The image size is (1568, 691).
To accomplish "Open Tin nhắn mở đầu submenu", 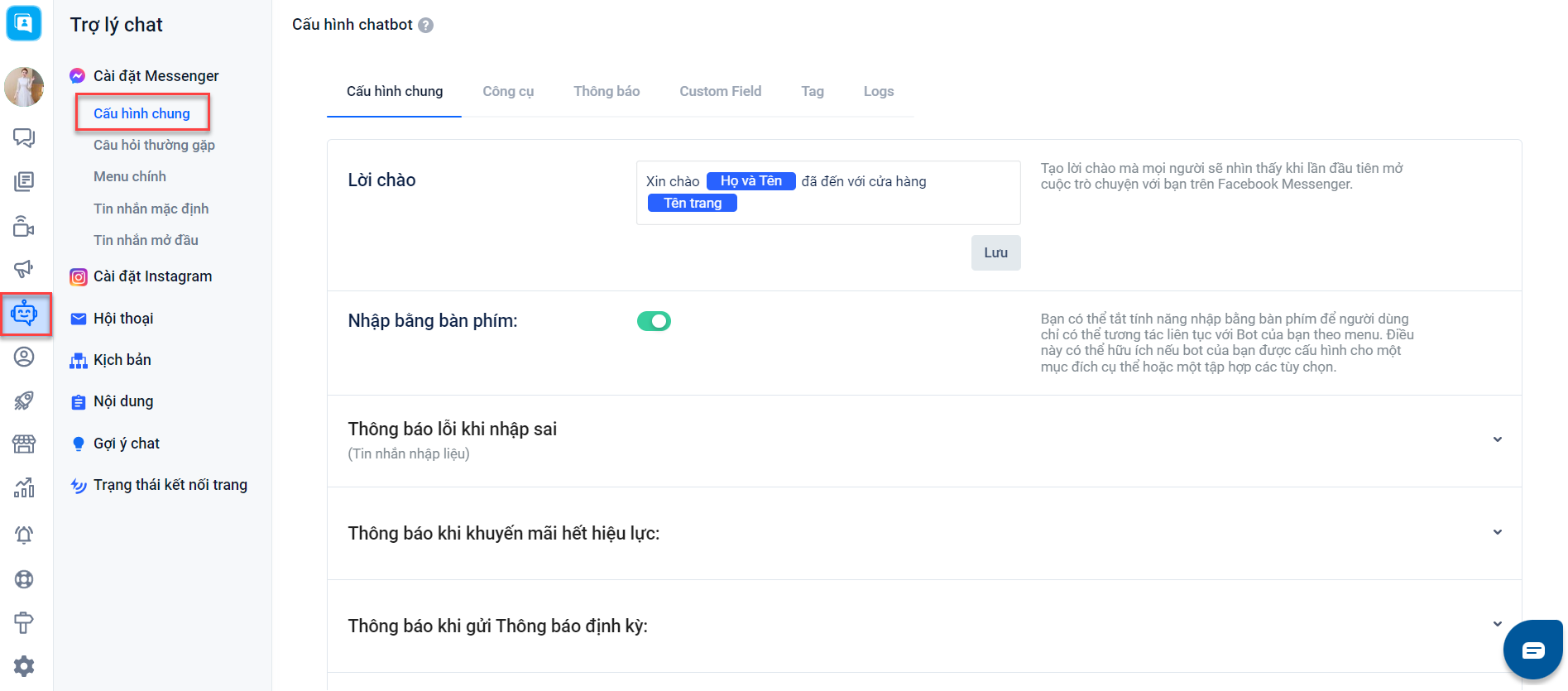I will [146, 240].
